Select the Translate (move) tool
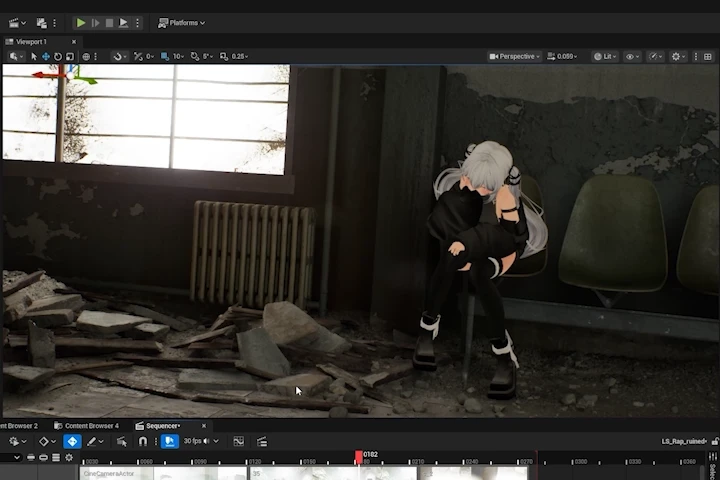 pyautogui.click(x=46, y=56)
